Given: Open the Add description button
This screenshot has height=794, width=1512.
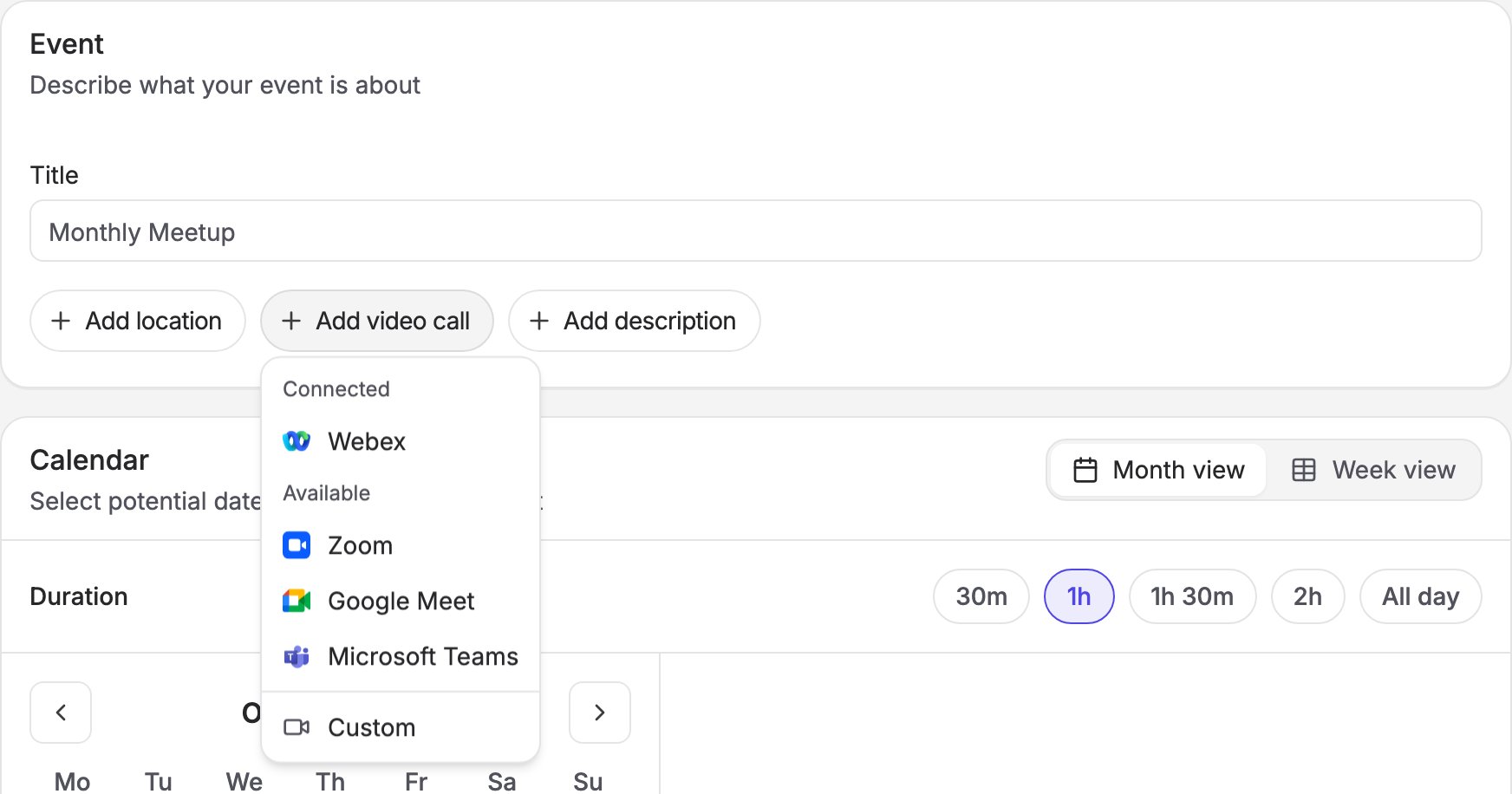Looking at the screenshot, I should tap(635, 321).
